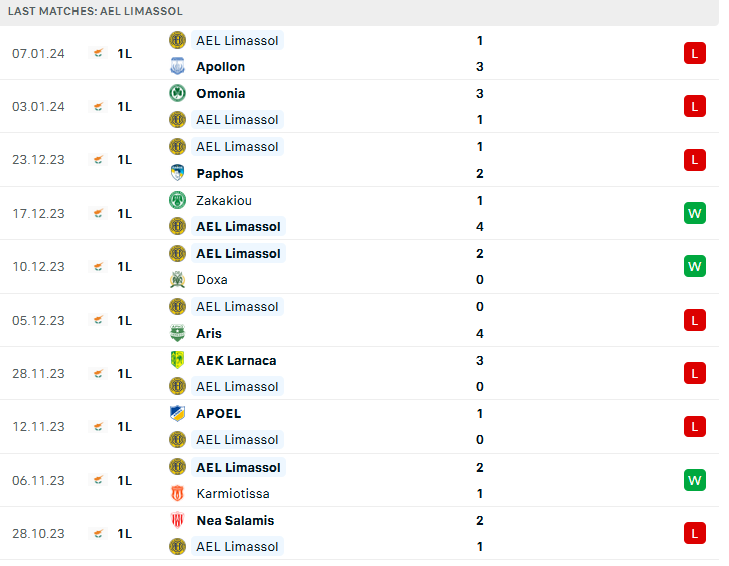Click the Zakakiou club badge

(x=178, y=200)
